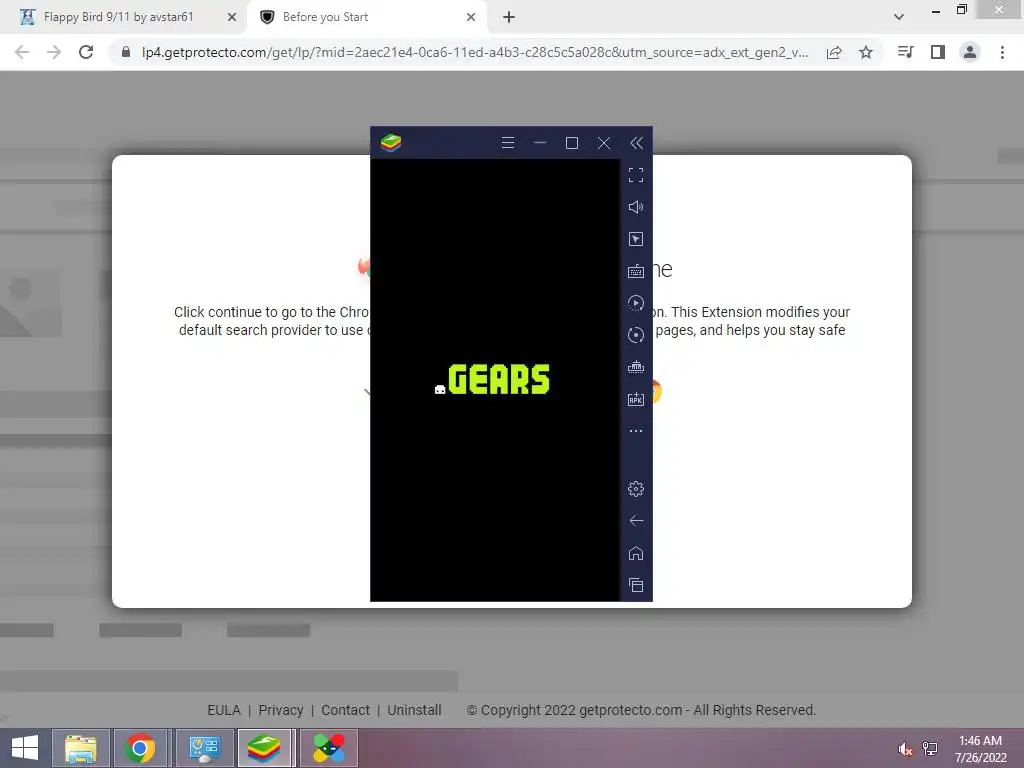Switch to Flappy Bird 9/11 tab
This screenshot has width=1024, height=768.
pos(118,17)
